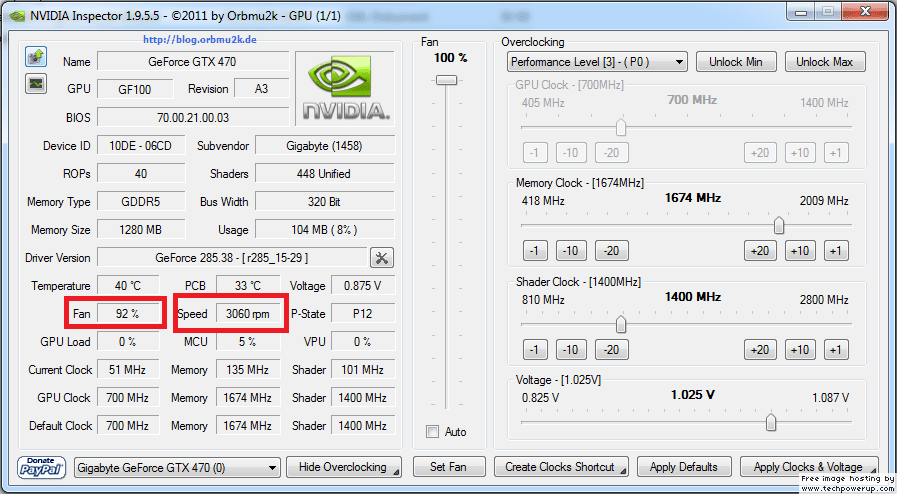Increase Memory Clock by 20 MHz

760,251
